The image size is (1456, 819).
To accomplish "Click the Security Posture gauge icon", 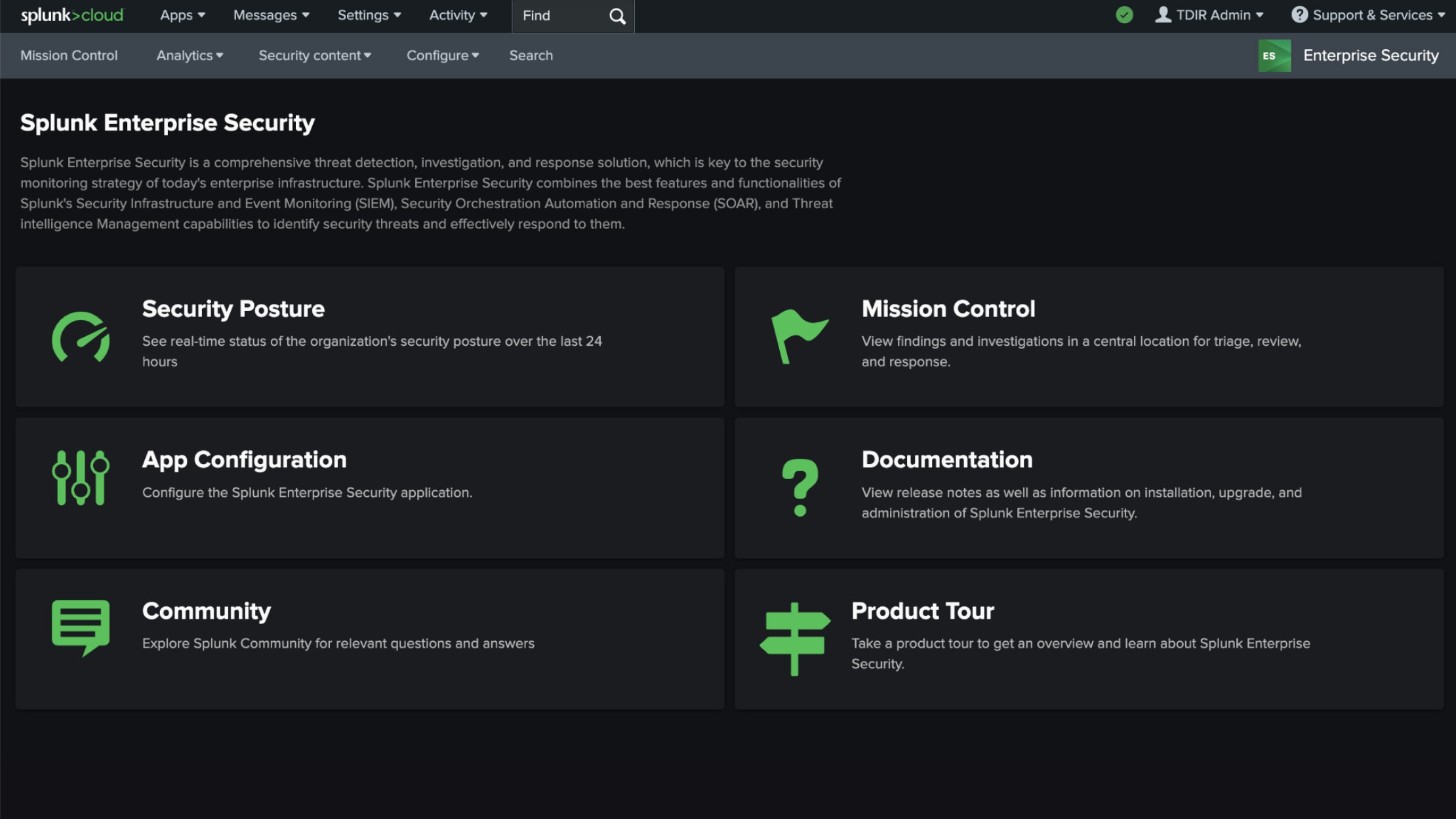I will tap(81, 337).
